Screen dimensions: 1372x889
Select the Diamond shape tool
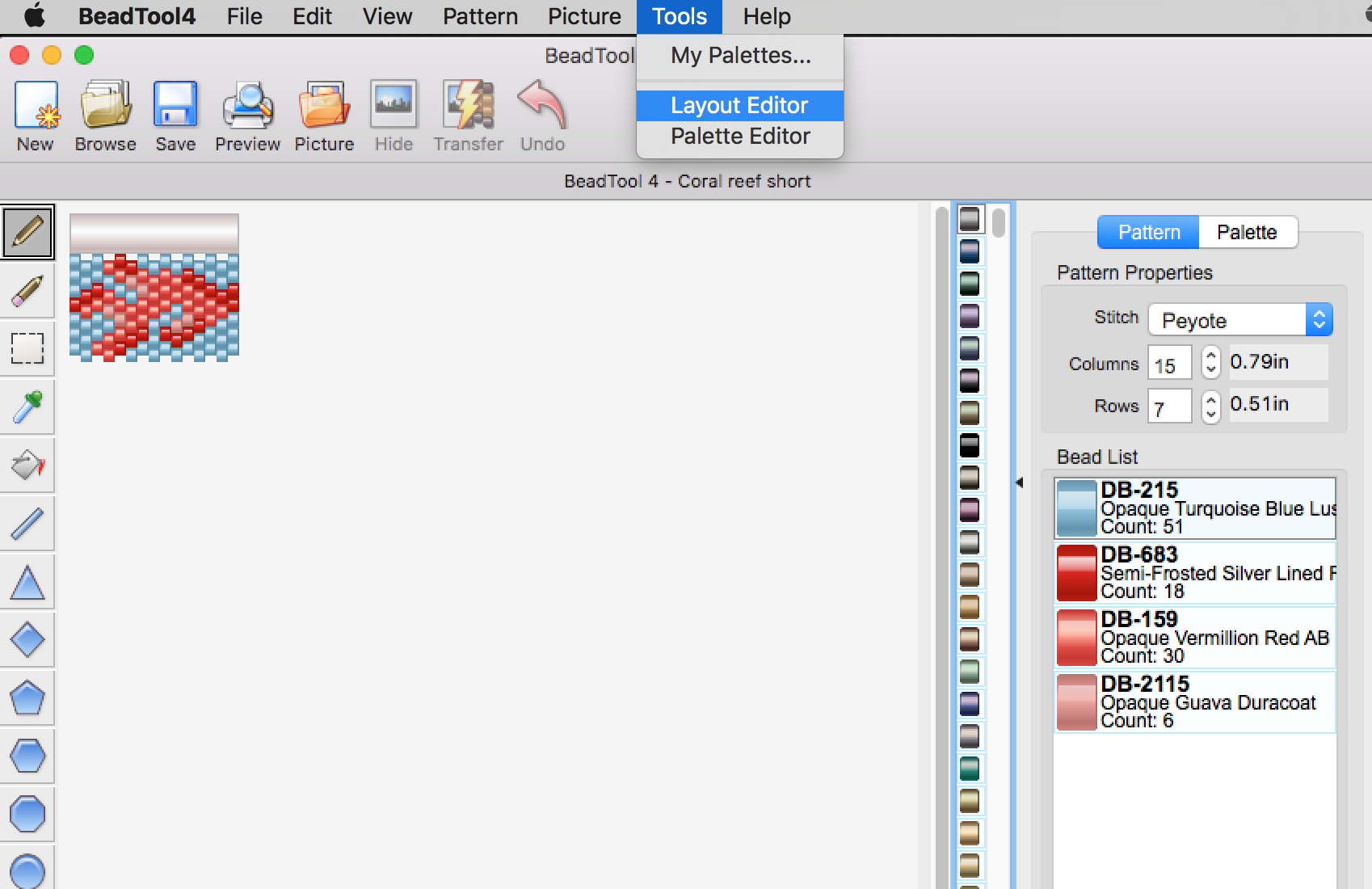click(x=27, y=640)
